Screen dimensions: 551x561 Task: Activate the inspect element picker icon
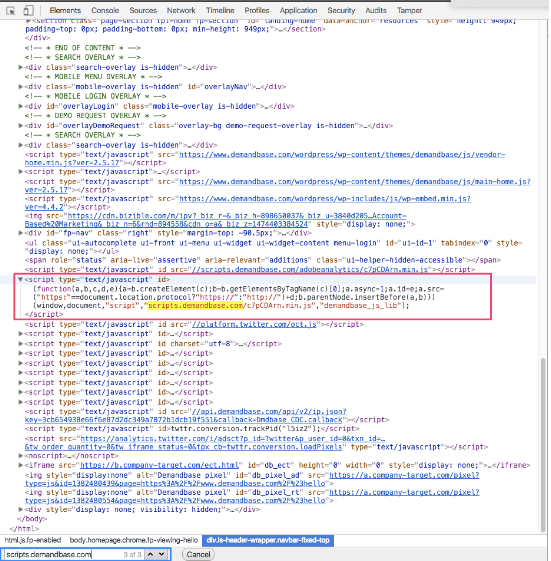pos(11,11)
